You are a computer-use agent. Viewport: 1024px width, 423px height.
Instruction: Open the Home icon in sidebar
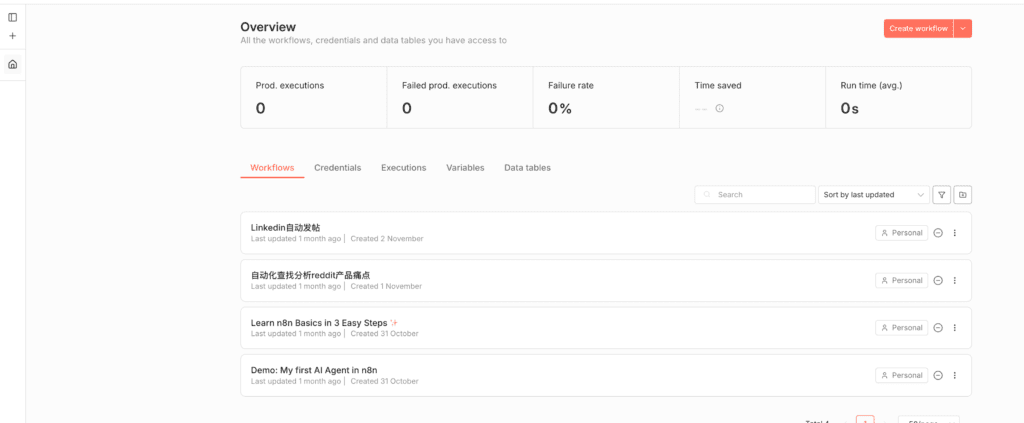click(12, 64)
